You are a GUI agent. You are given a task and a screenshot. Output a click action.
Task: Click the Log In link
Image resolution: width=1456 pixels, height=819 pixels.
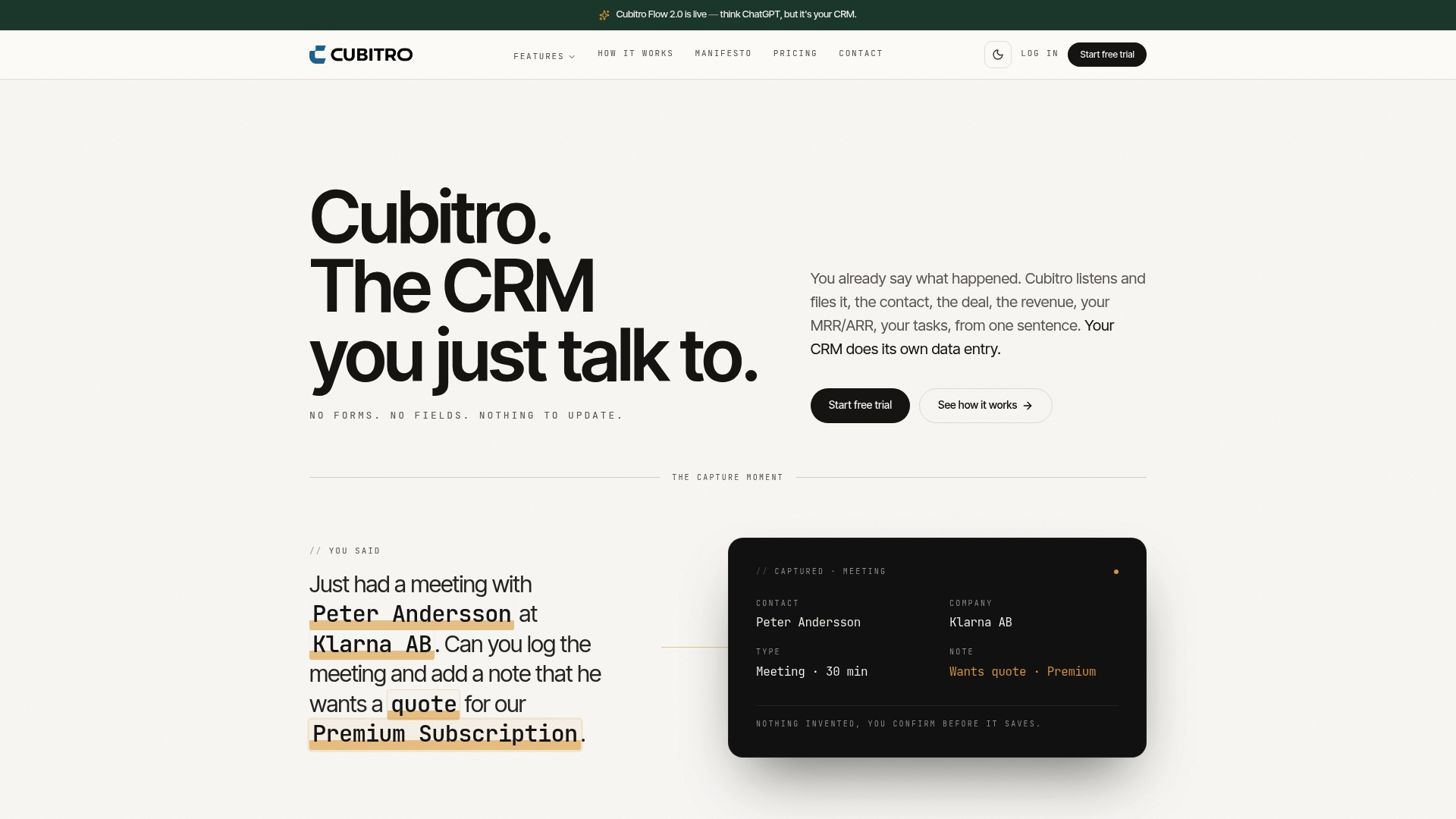pos(1040,54)
